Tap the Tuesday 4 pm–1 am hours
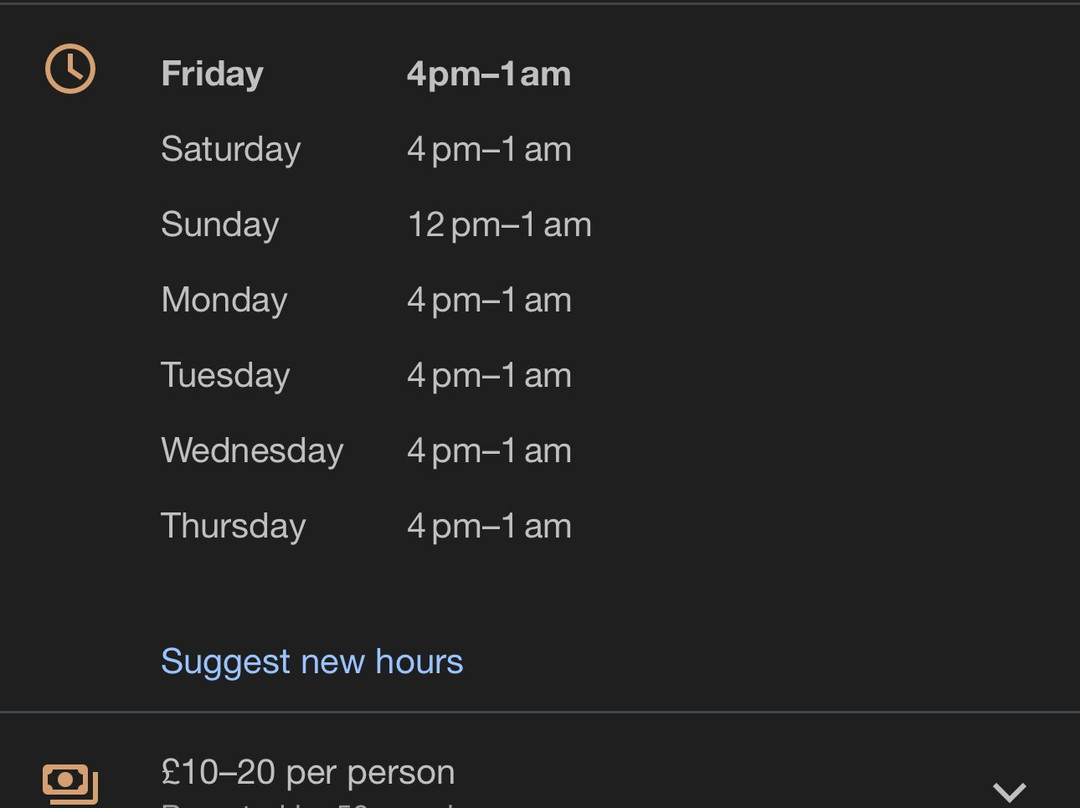The height and width of the screenshot is (808, 1080). tap(489, 376)
